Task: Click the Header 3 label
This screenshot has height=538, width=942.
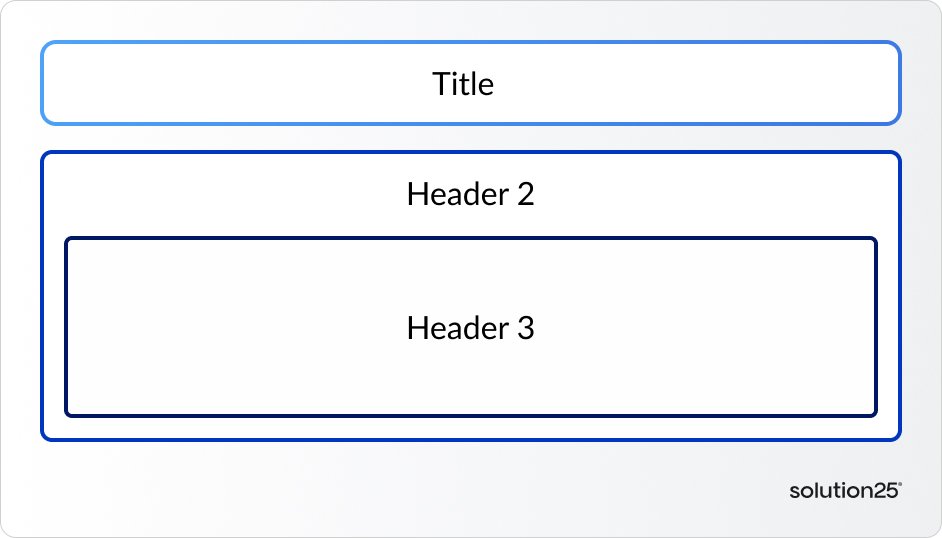Action: 470,328
